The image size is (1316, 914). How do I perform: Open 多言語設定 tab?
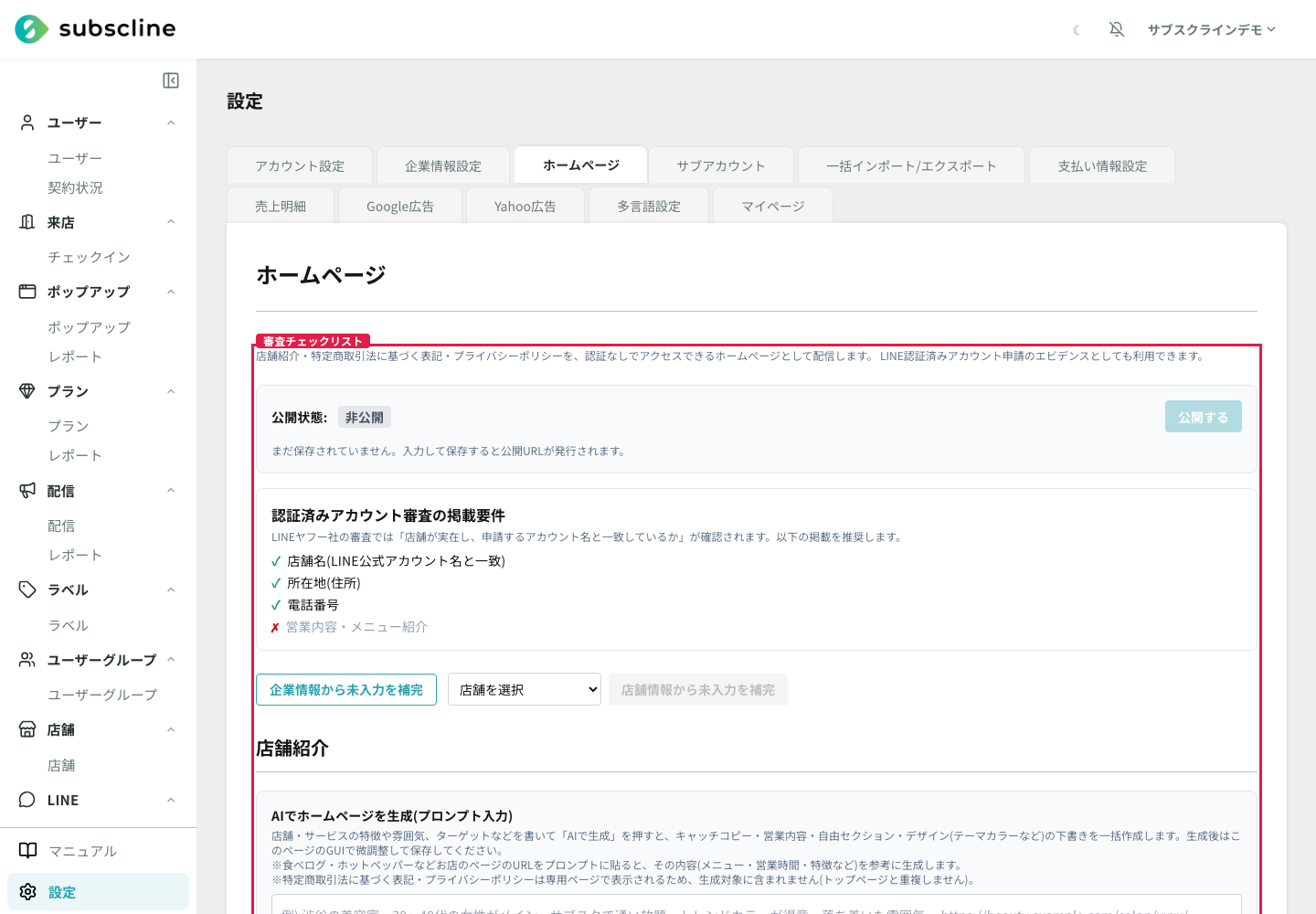(x=649, y=206)
